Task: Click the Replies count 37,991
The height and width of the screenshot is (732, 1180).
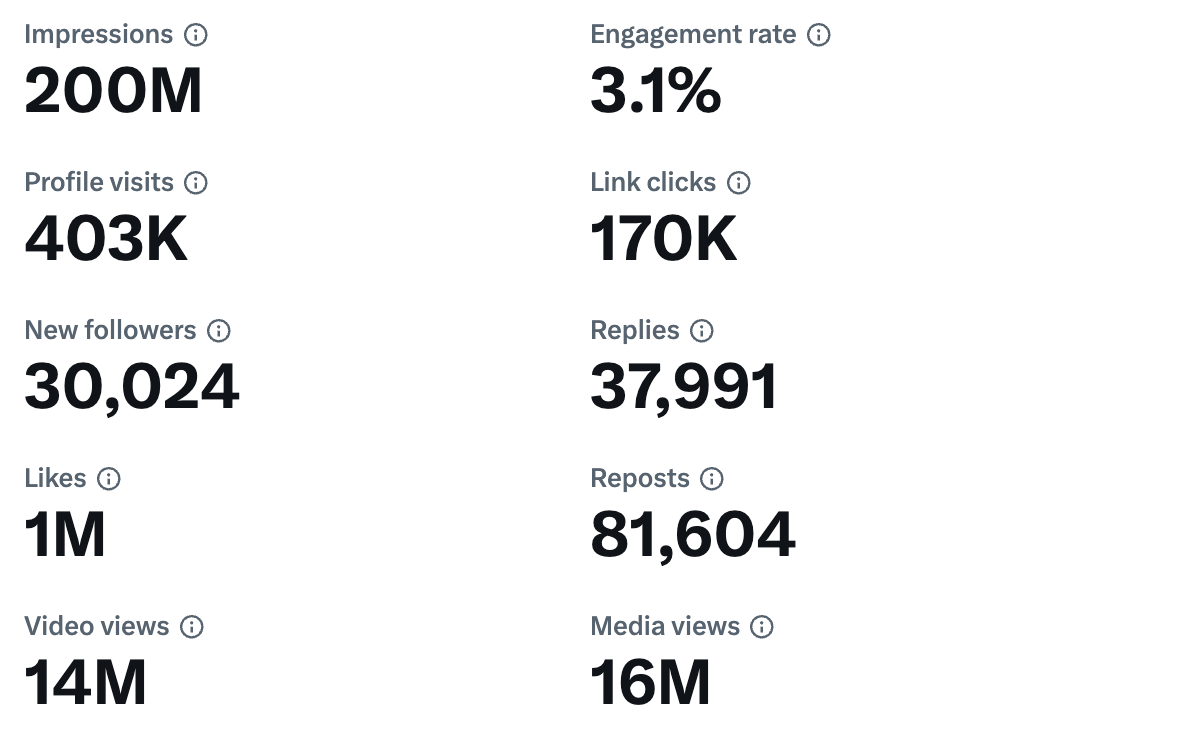Action: (x=684, y=386)
